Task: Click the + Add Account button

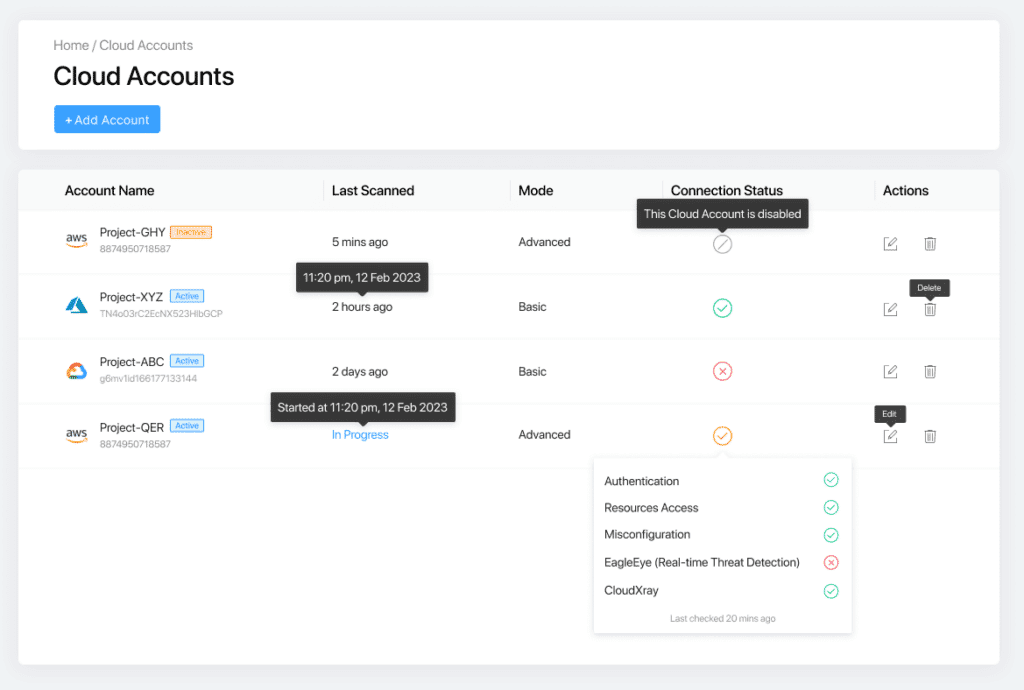Action: [107, 119]
